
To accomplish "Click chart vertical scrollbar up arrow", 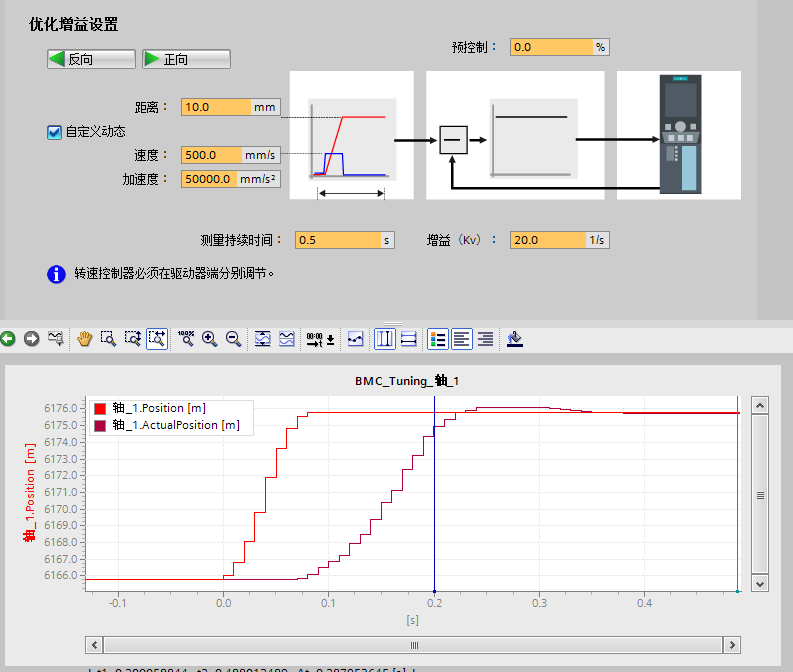I will pyautogui.click(x=760, y=406).
